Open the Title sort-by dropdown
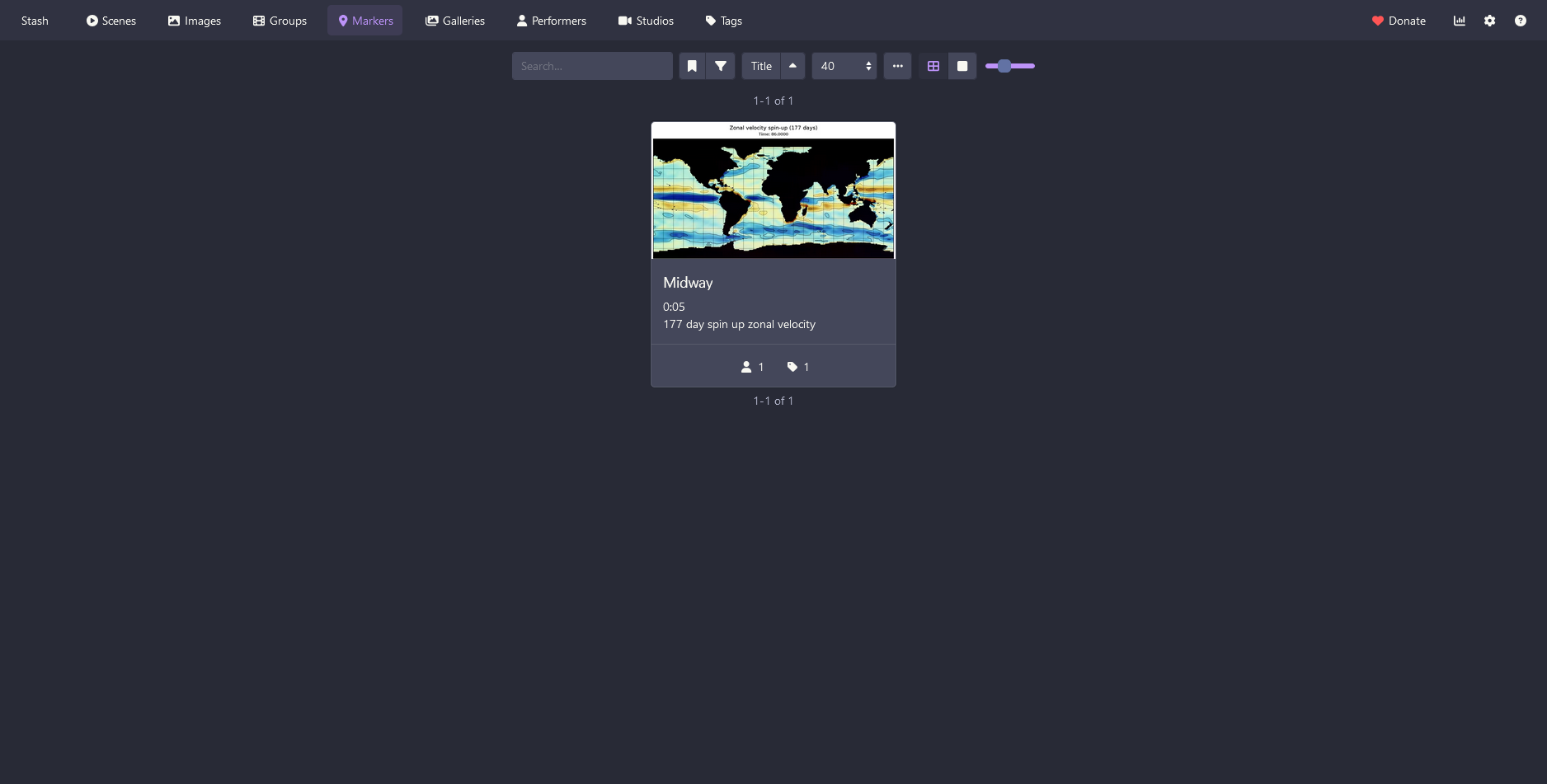 [x=761, y=66]
